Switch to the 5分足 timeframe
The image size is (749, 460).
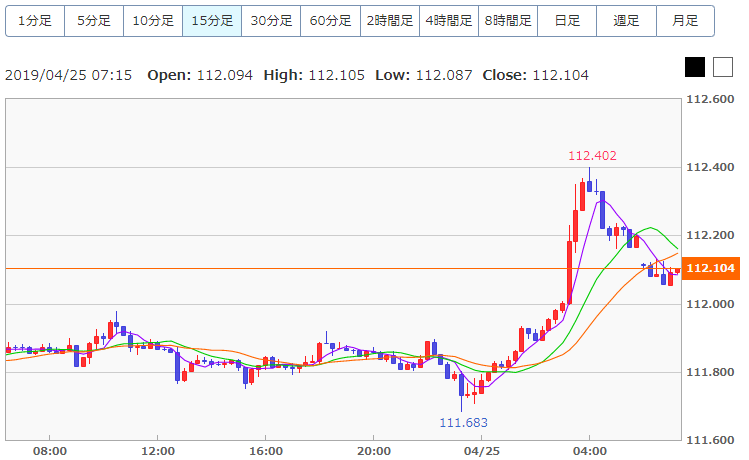(94, 20)
